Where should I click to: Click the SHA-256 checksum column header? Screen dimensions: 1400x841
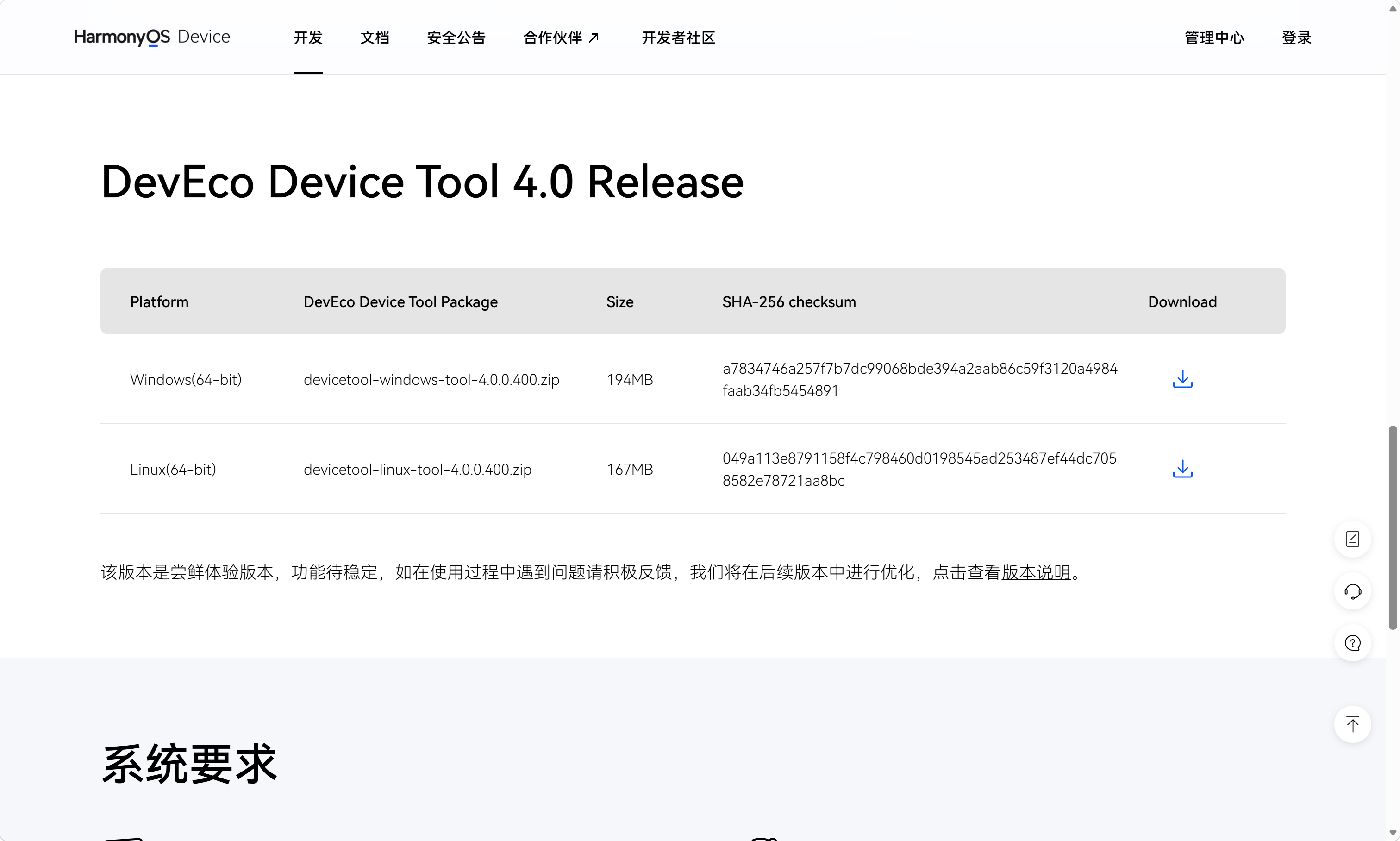point(789,301)
